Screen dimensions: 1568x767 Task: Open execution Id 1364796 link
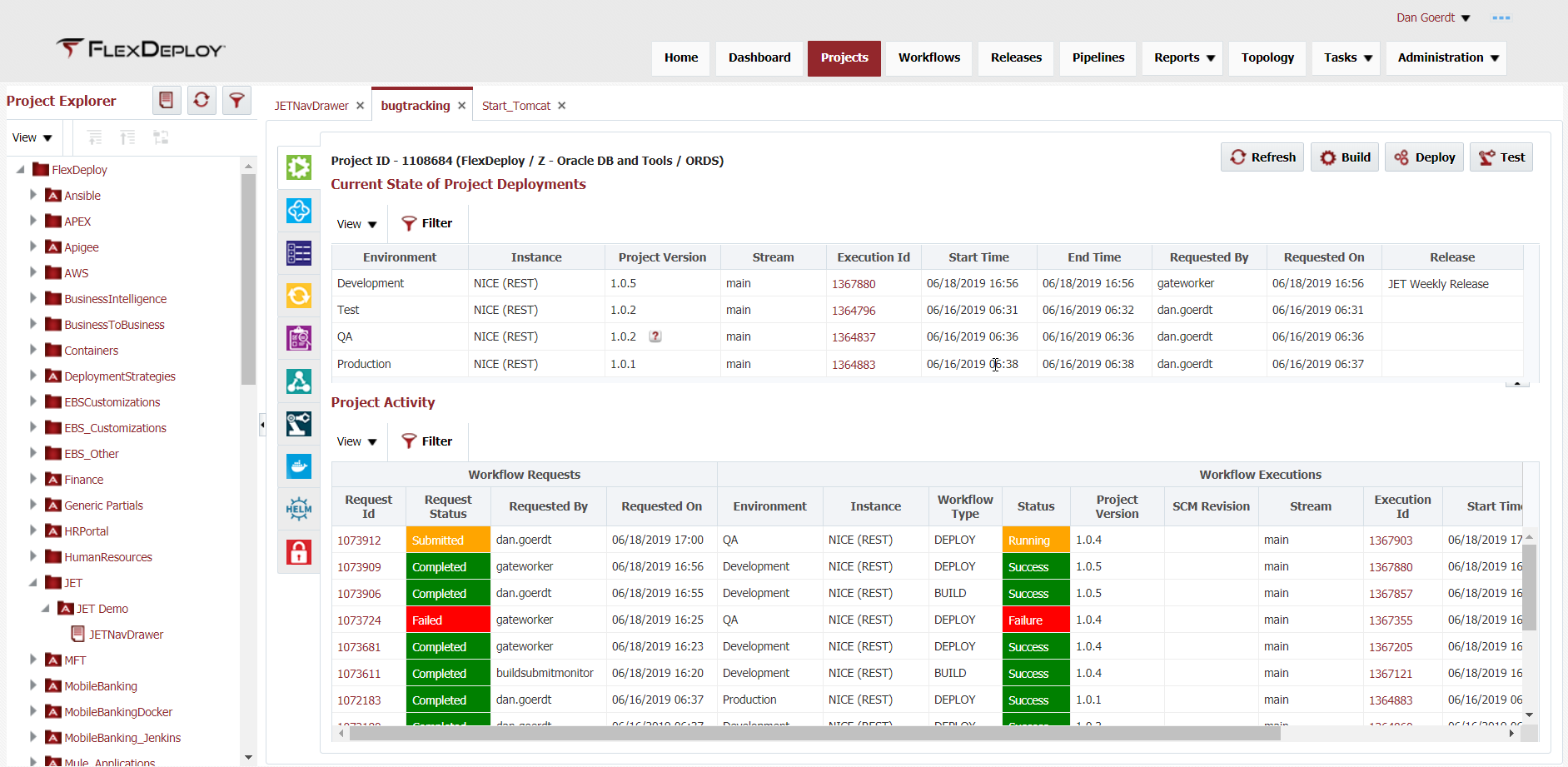pos(854,311)
